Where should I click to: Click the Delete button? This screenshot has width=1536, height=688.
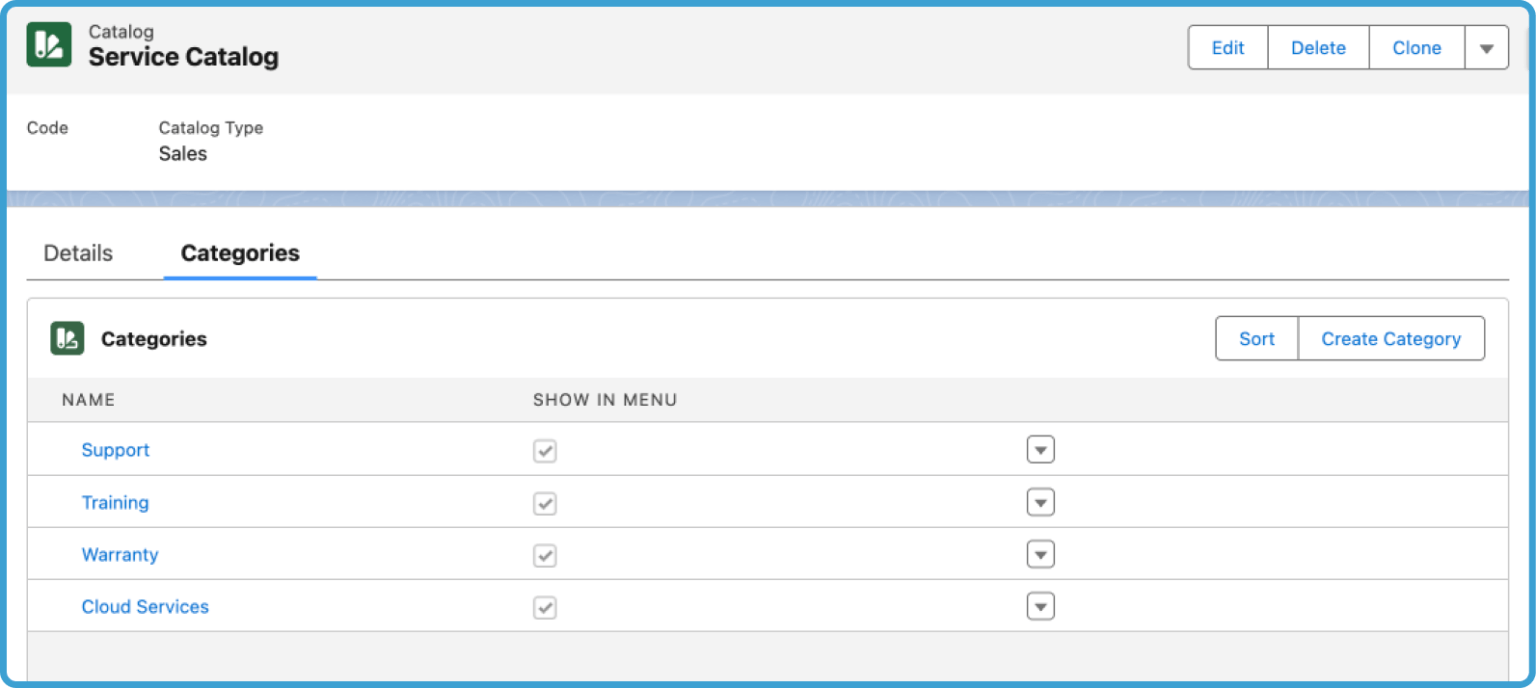(x=1318, y=47)
